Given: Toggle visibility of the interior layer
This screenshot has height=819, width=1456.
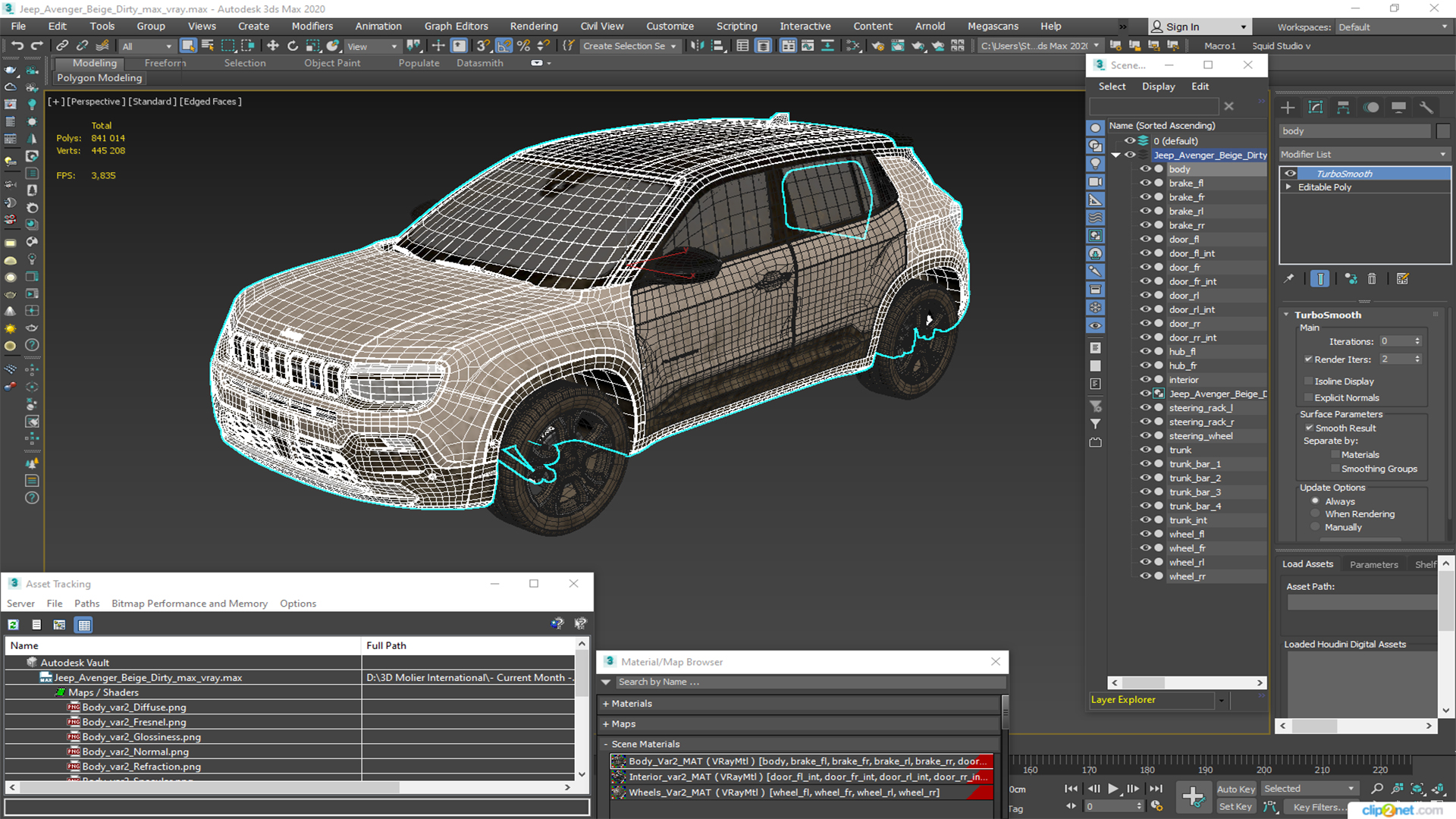Looking at the screenshot, I should tap(1143, 379).
